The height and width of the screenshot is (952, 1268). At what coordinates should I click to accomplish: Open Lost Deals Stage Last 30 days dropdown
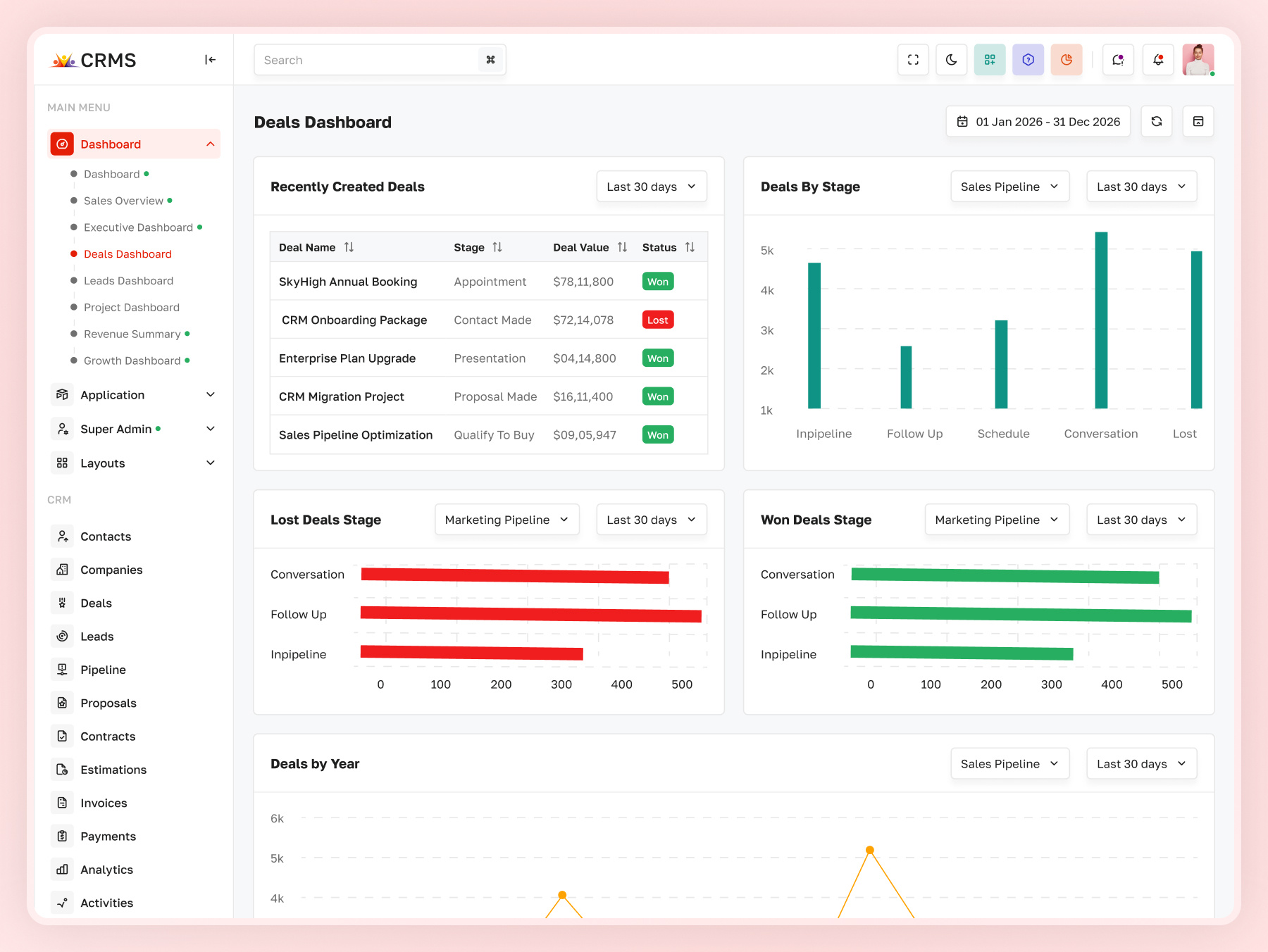652,520
